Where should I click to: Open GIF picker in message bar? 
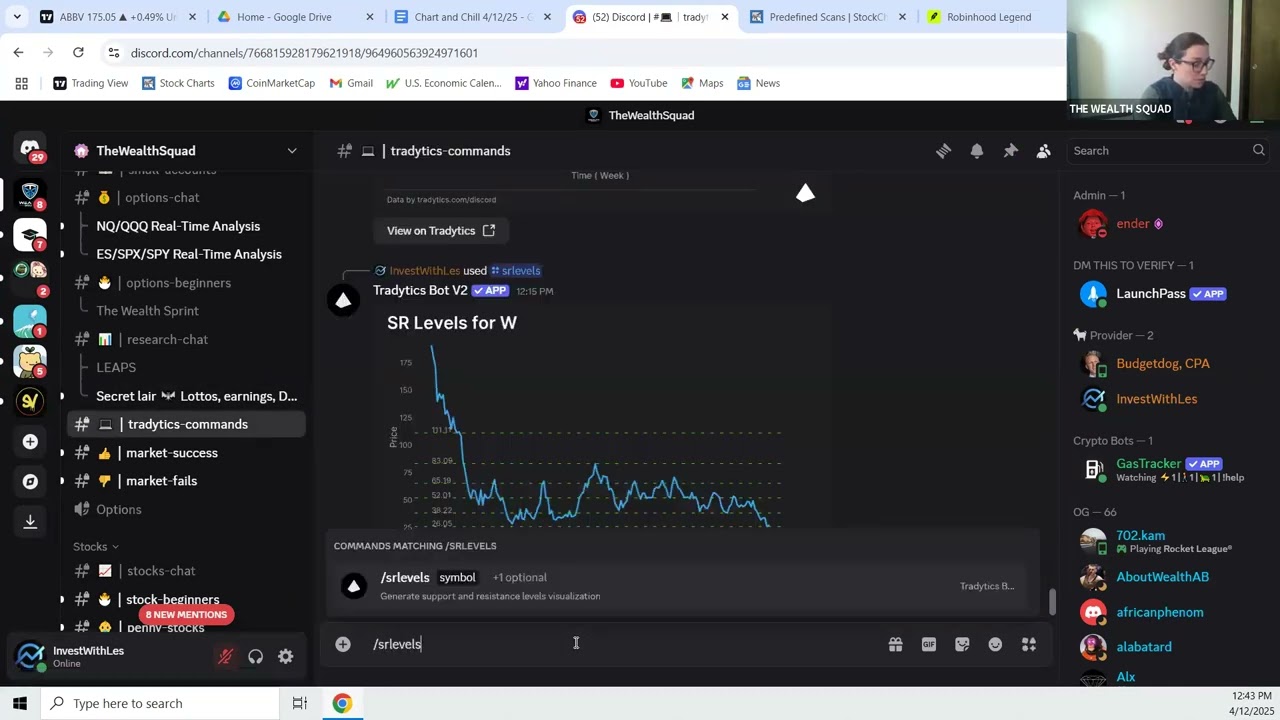coord(929,645)
